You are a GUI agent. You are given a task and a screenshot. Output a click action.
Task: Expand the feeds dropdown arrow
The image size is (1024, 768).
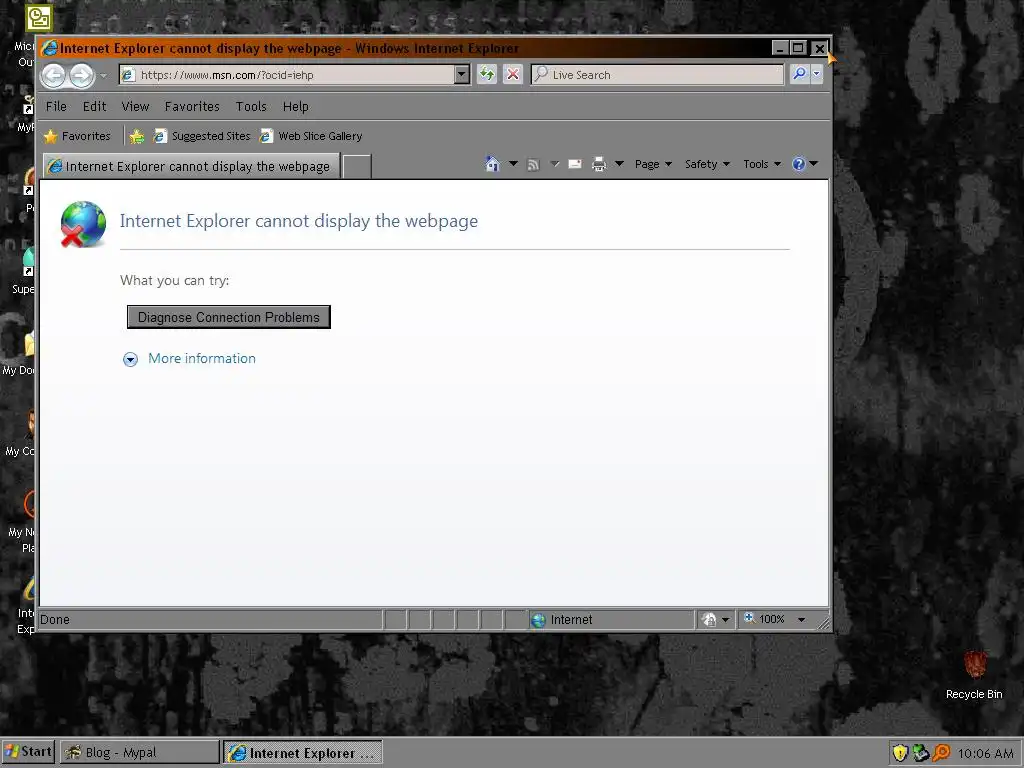point(554,164)
